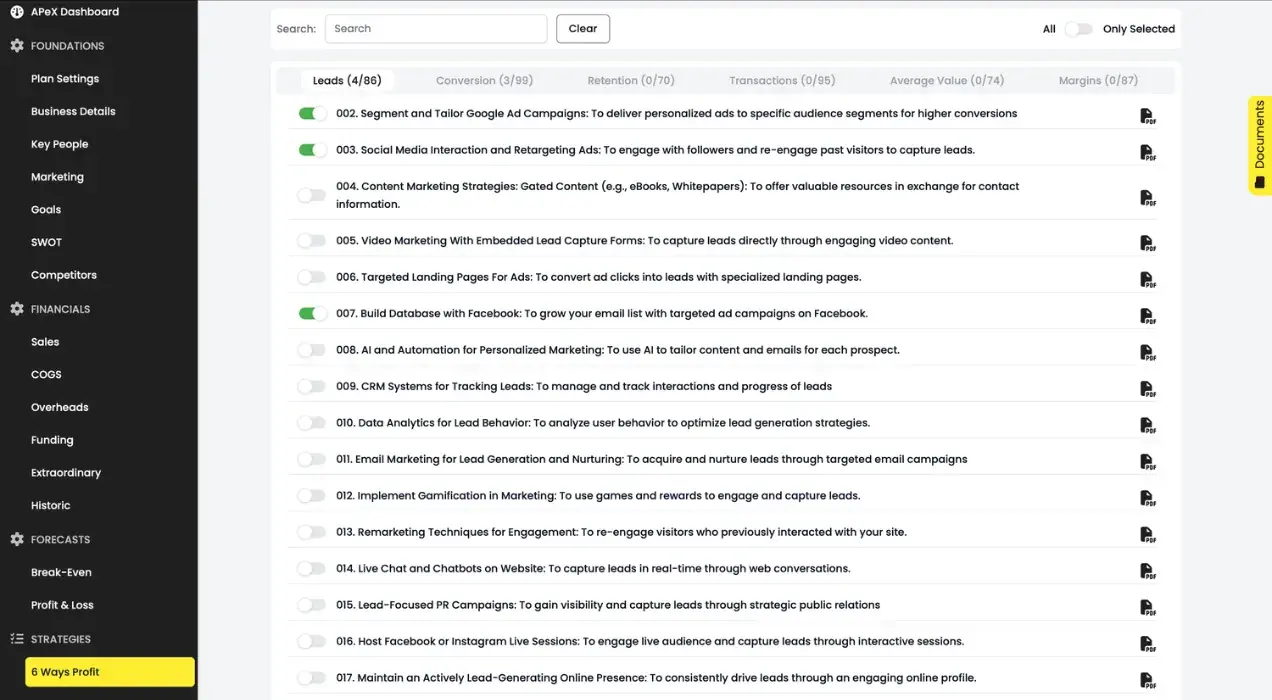Select 6 Ways Profit menu item
This screenshot has height=700, width=1272.
110,672
